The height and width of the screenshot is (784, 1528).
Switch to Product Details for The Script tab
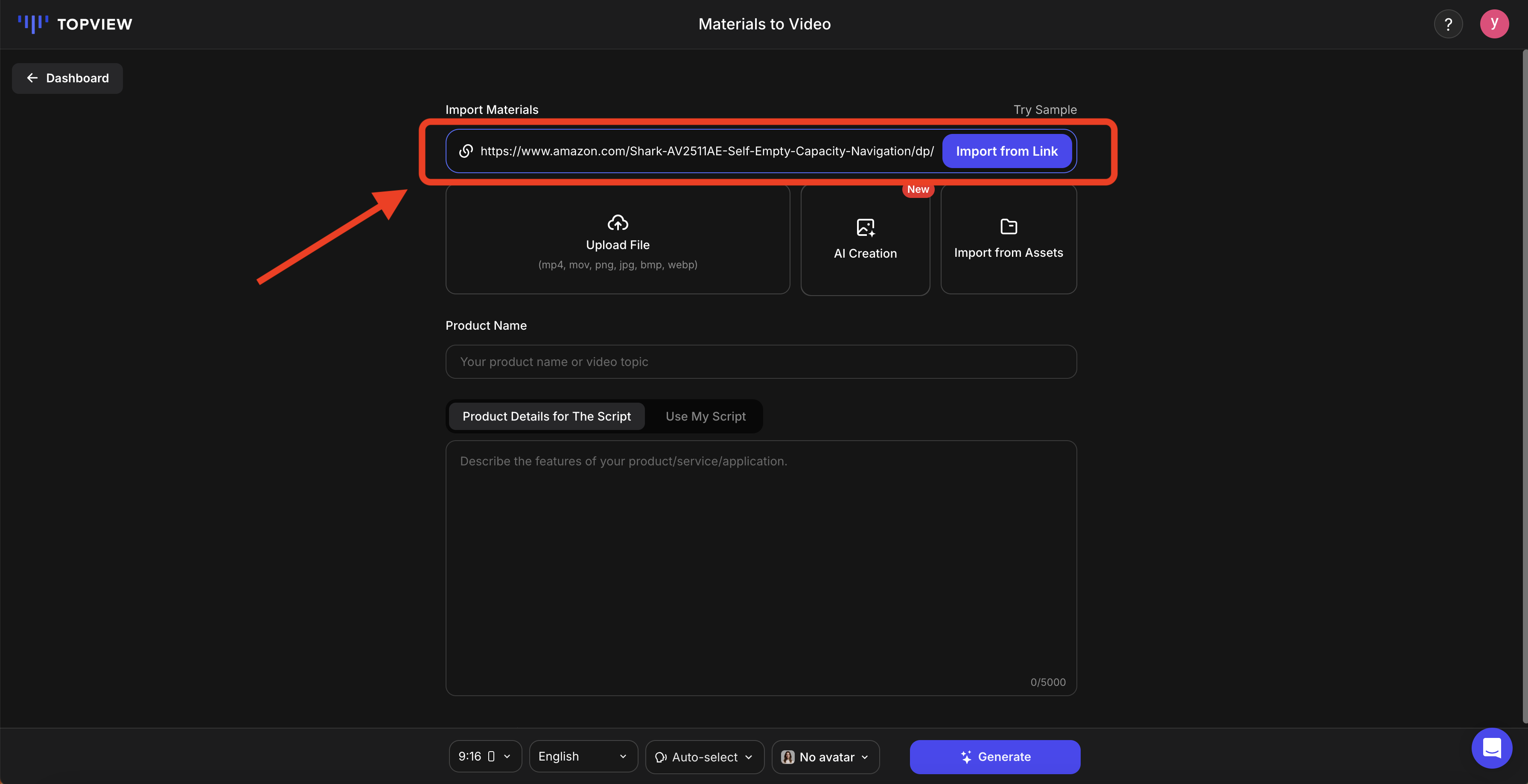point(546,417)
